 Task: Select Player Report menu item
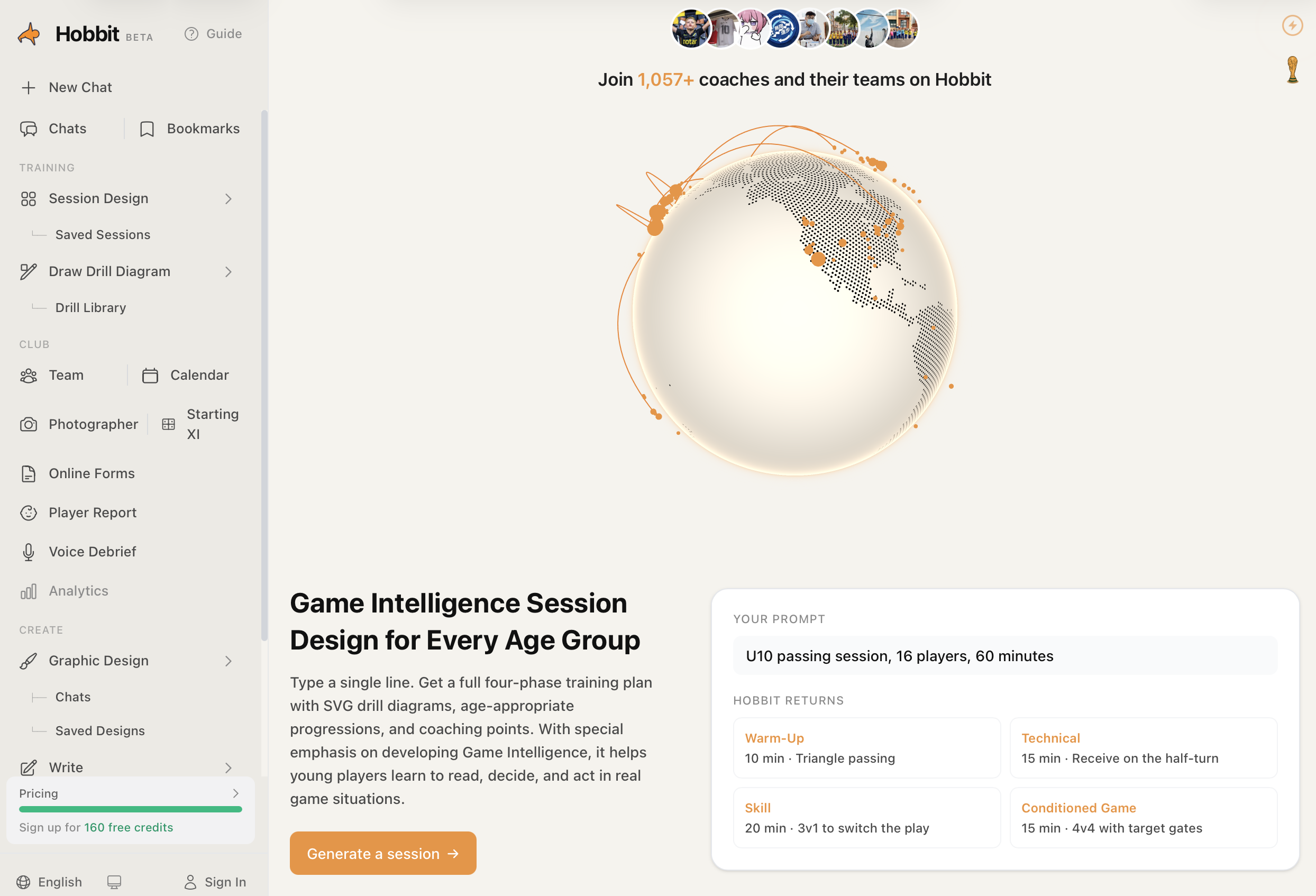(93, 513)
